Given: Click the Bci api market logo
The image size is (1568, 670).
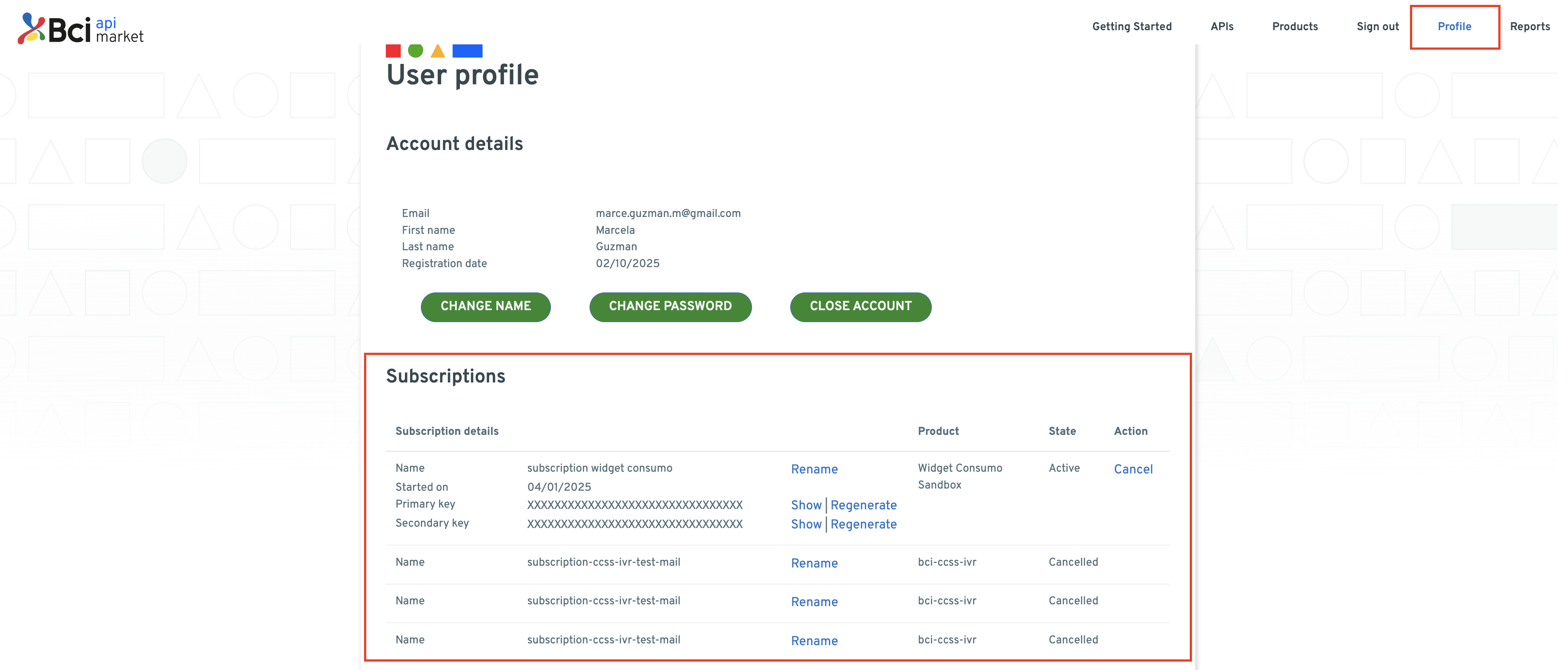Looking at the screenshot, I should click(80, 28).
